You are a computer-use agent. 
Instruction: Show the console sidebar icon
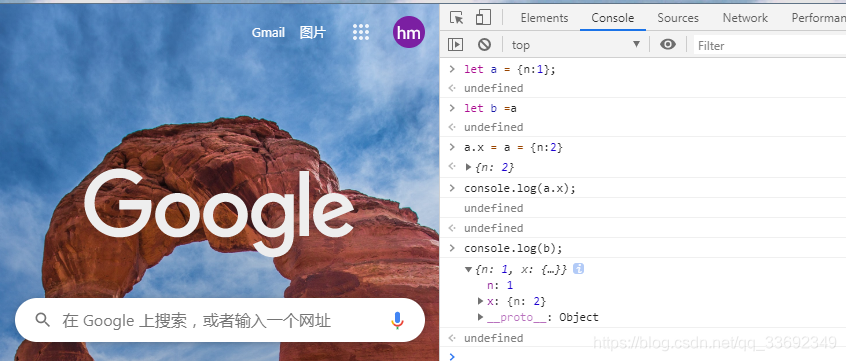click(456, 45)
